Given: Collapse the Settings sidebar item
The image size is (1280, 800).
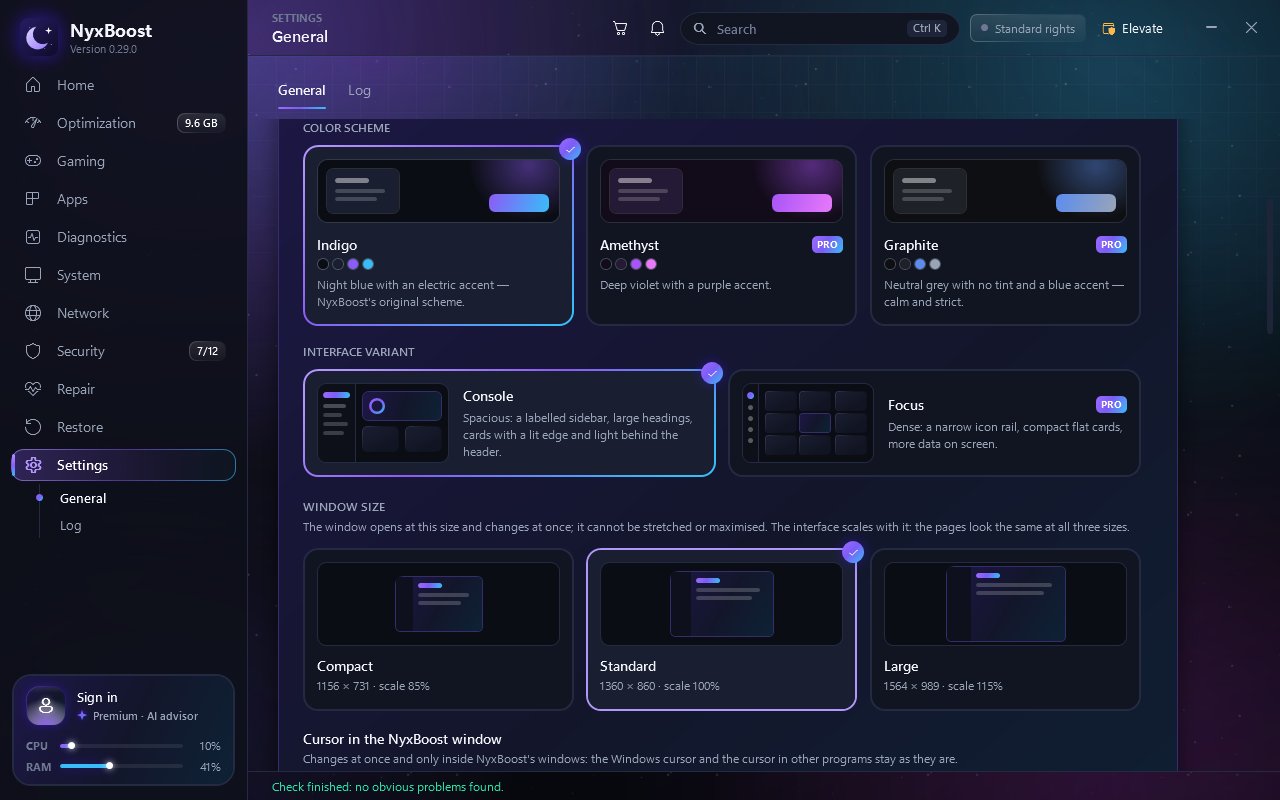Looking at the screenshot, I should [x=124, y=465].
